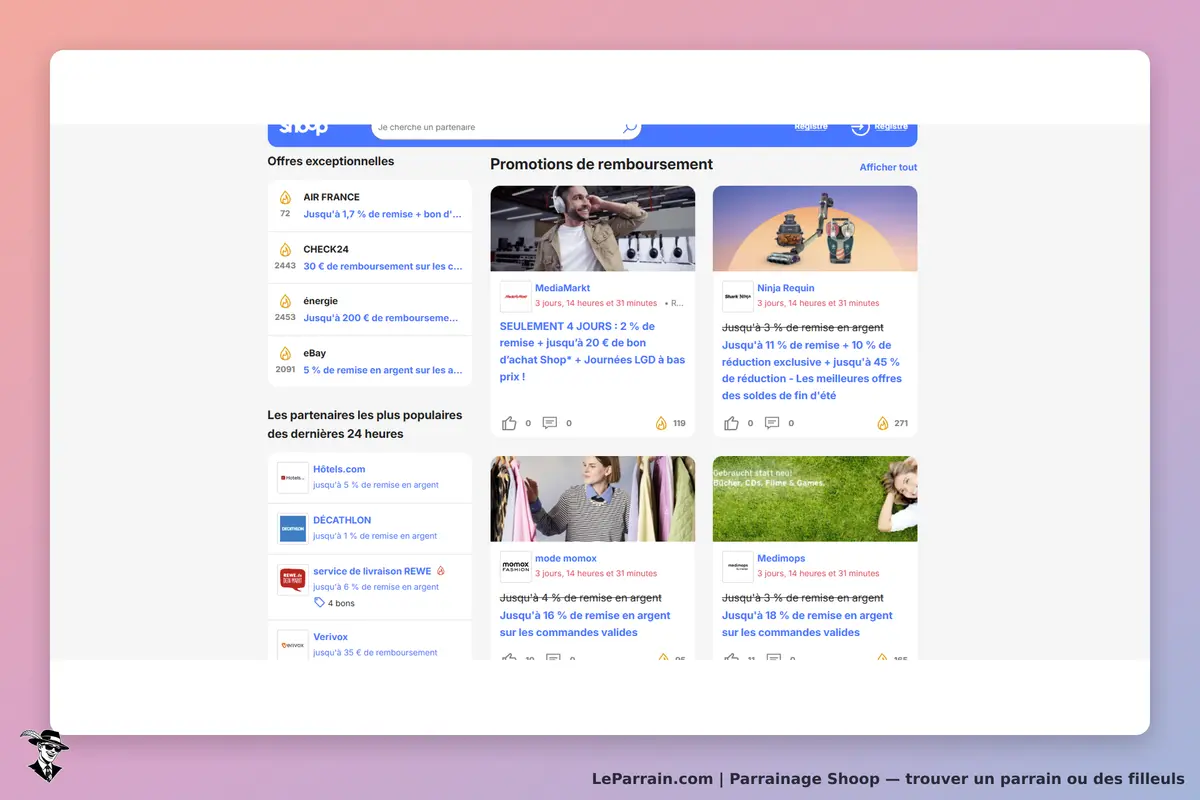Click the Ninja Requin store name
Viewport: 1200px width, 800px height.
786,288
